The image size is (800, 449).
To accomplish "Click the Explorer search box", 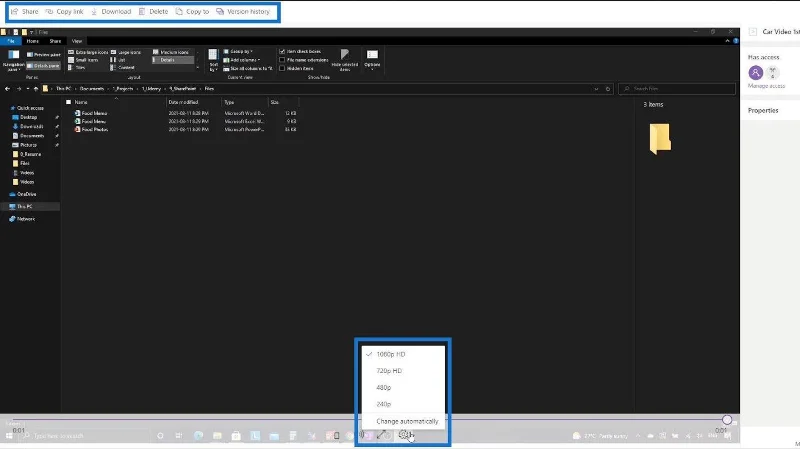I will 677,89.
